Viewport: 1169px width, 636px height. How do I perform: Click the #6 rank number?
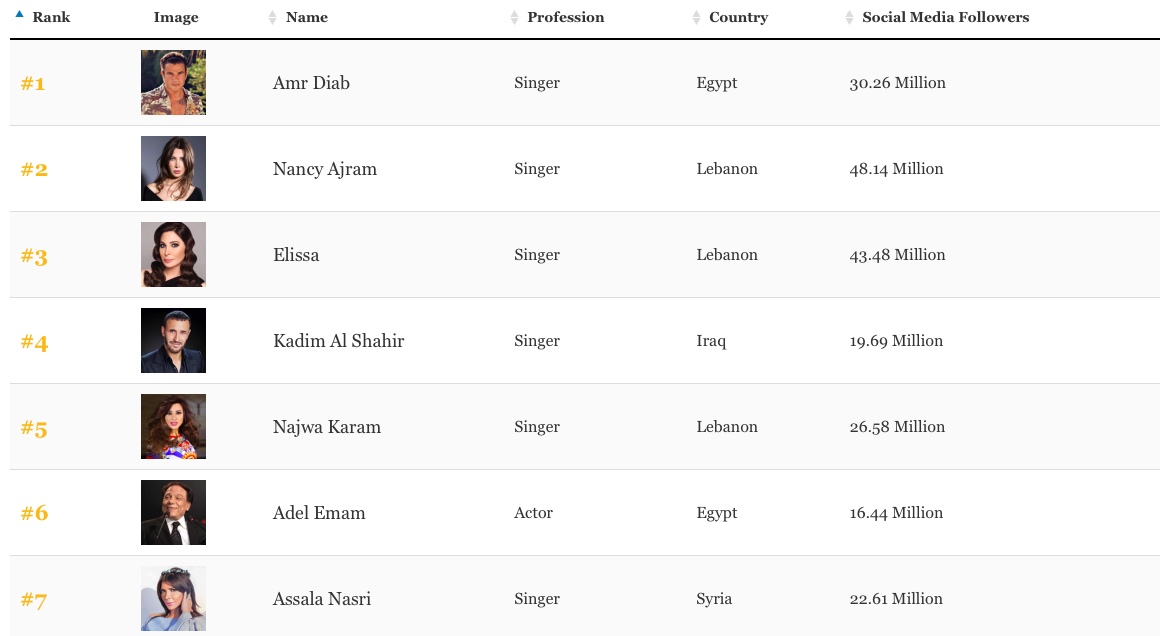tap(34, 514)
